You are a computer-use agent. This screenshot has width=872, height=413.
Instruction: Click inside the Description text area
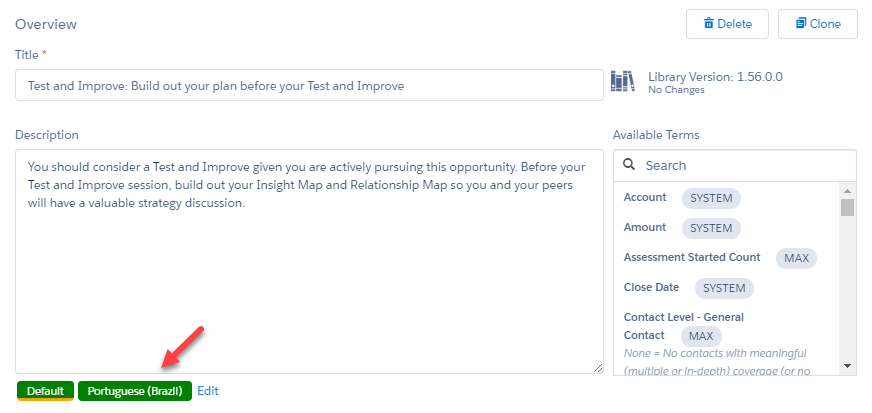coord(309,261)
